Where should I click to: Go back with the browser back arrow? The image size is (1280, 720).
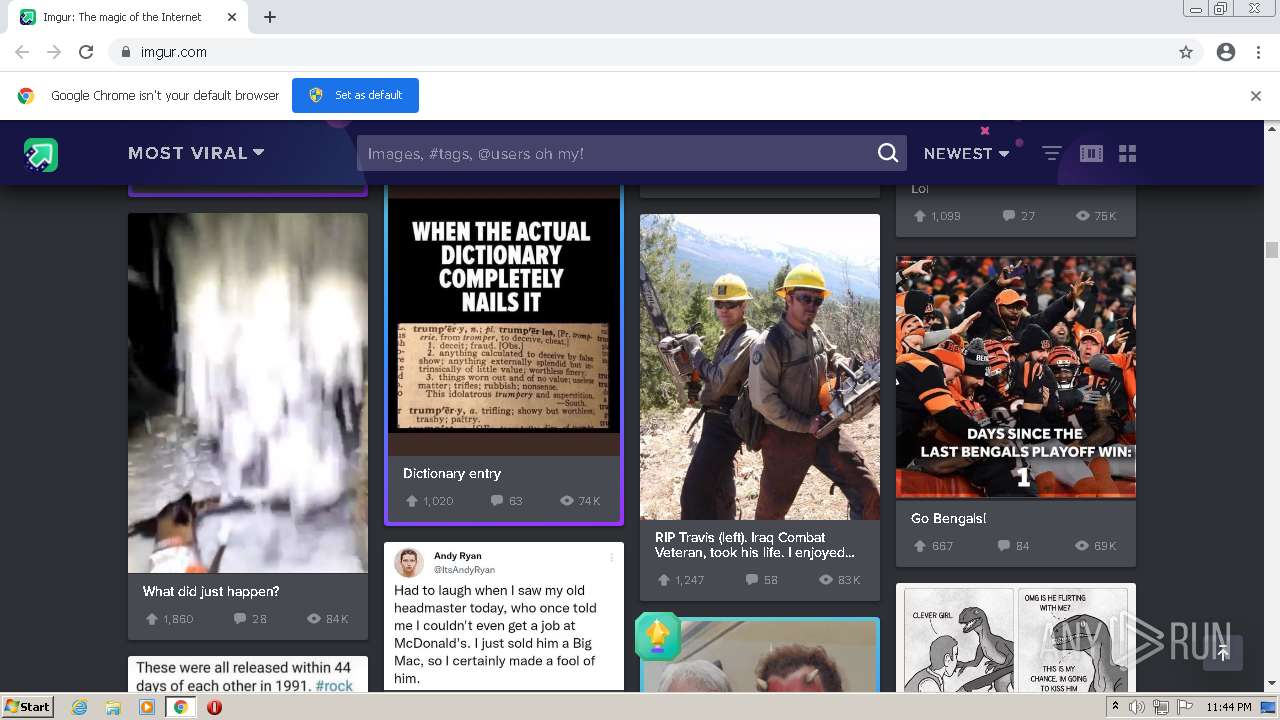point(22,52)
